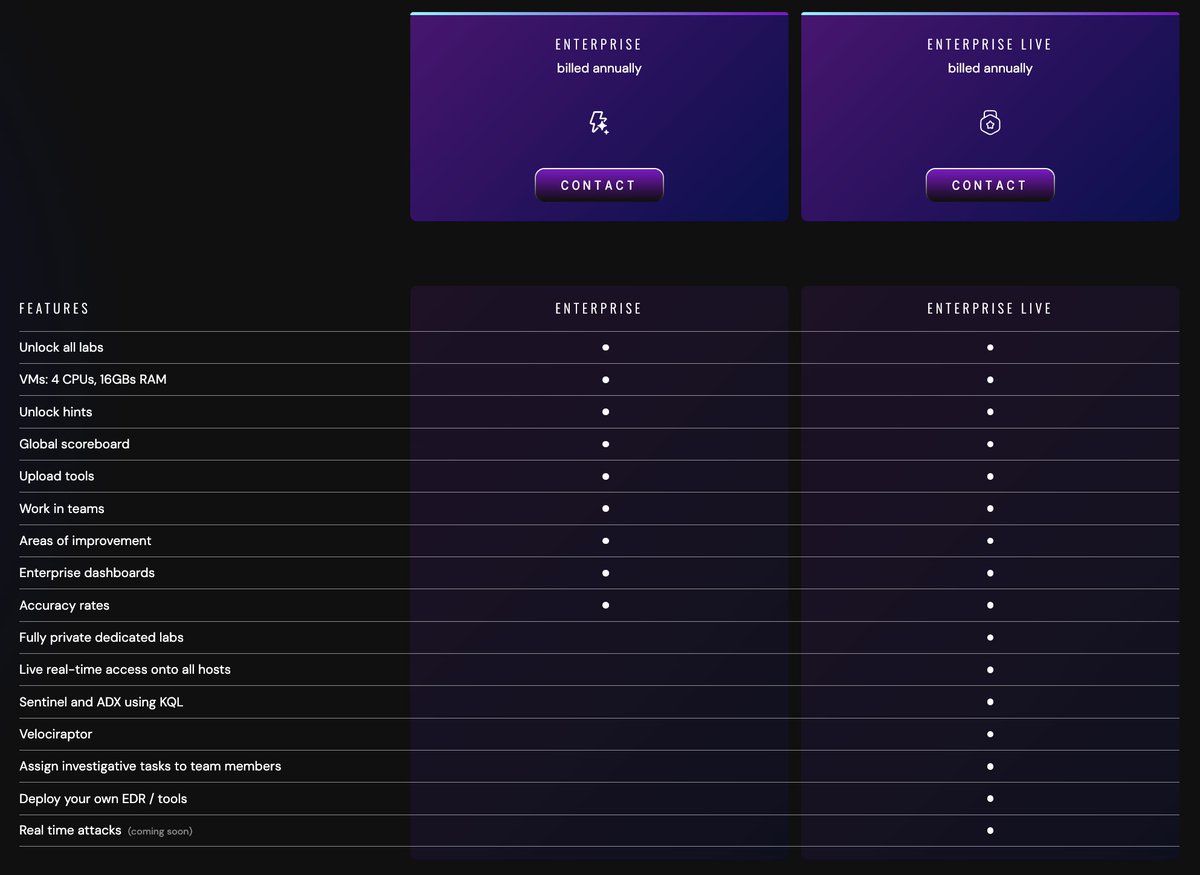The height and width of the screenshot is (875, 1200).
Task: Click dot for Live real-time access row
Action: (990, 670)
